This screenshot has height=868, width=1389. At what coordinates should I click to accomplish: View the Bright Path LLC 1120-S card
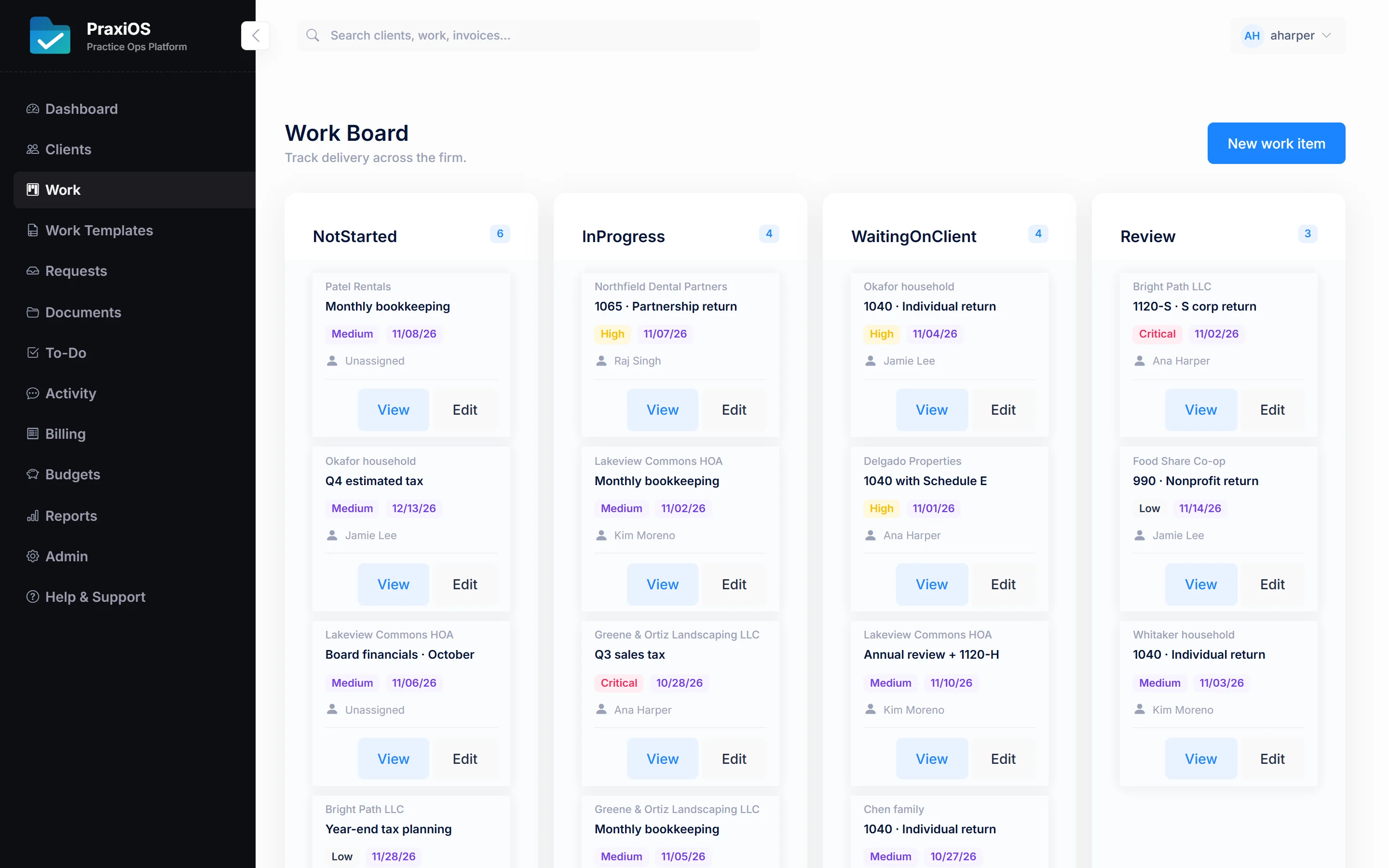point(1201,410)
